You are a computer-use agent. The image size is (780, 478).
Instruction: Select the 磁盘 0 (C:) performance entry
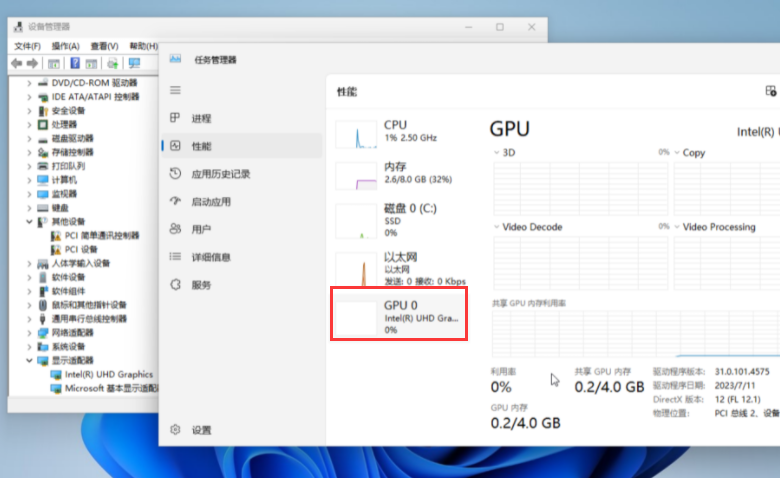400,220
